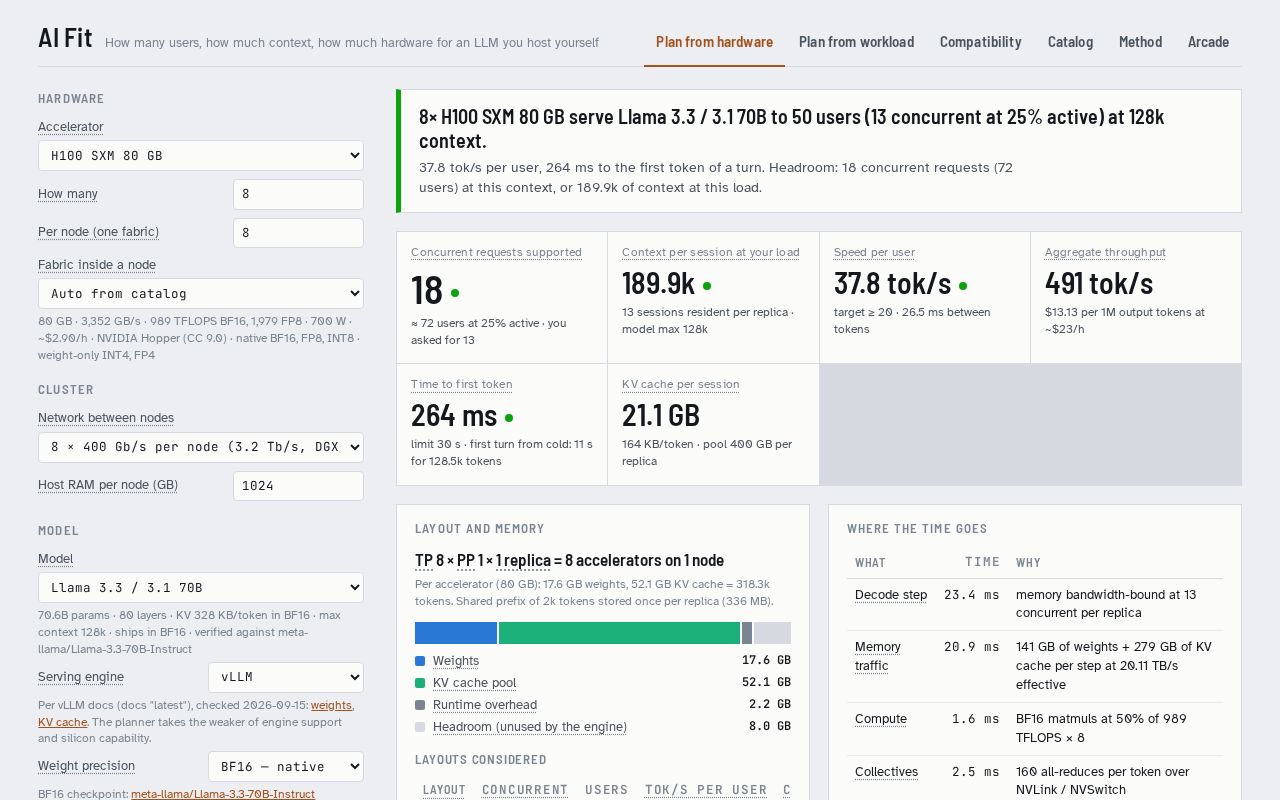Go to the Catalog tab
This screenshot has height=800, width=1280.
(x=1070, y=42)
